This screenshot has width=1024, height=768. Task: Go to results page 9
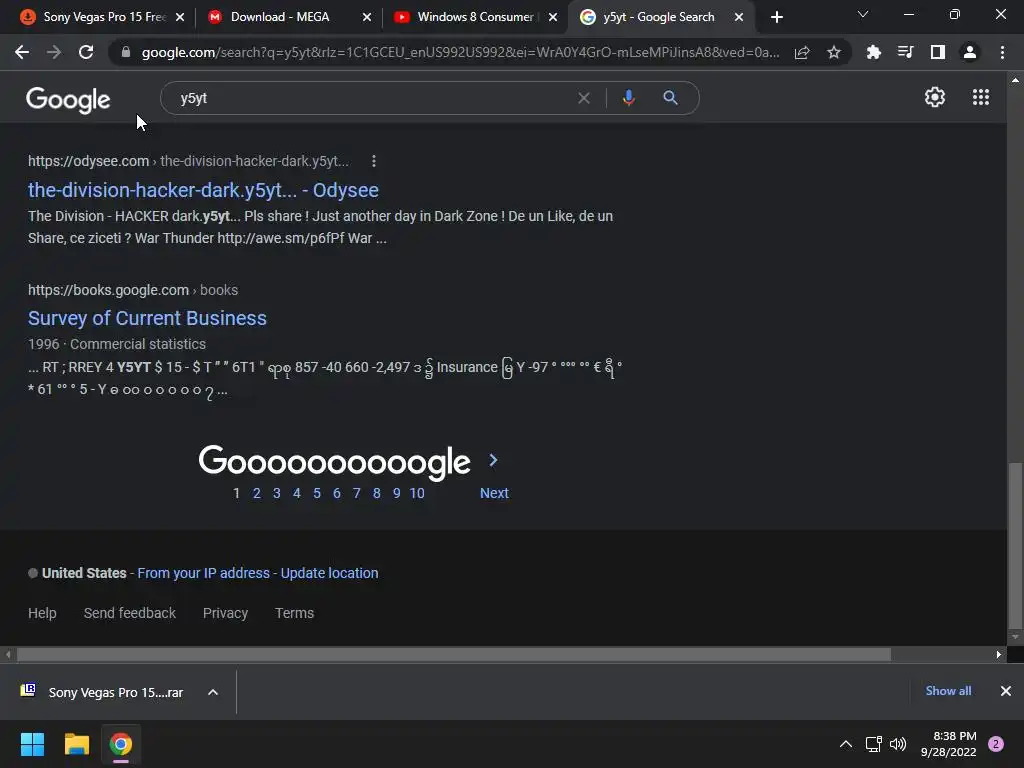pyautogui.click(x=396, y=493)
